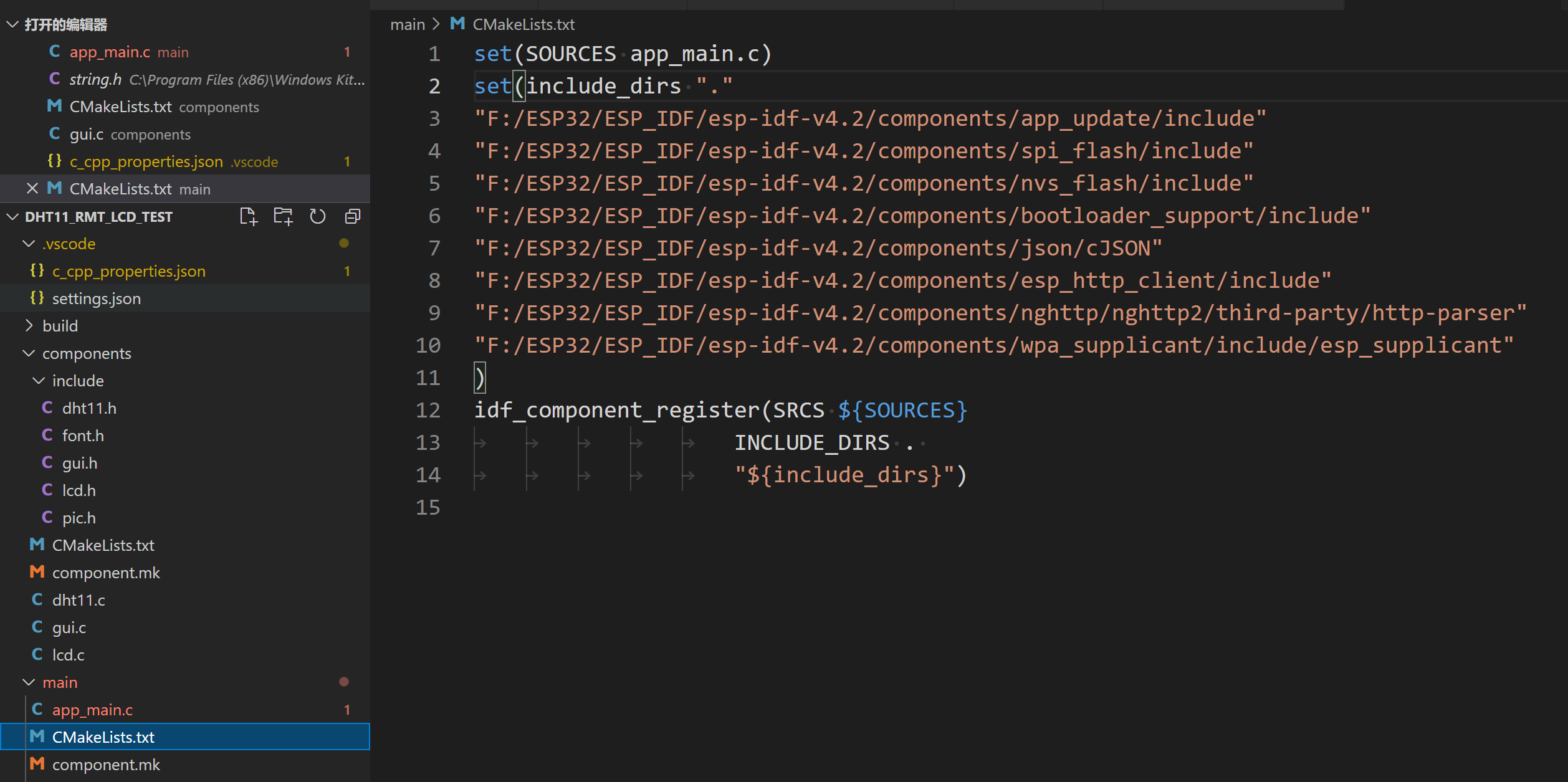The image size is (1568, 782).
Task: Click the main breadcrumb segment
Action: (x=407, y=24)
